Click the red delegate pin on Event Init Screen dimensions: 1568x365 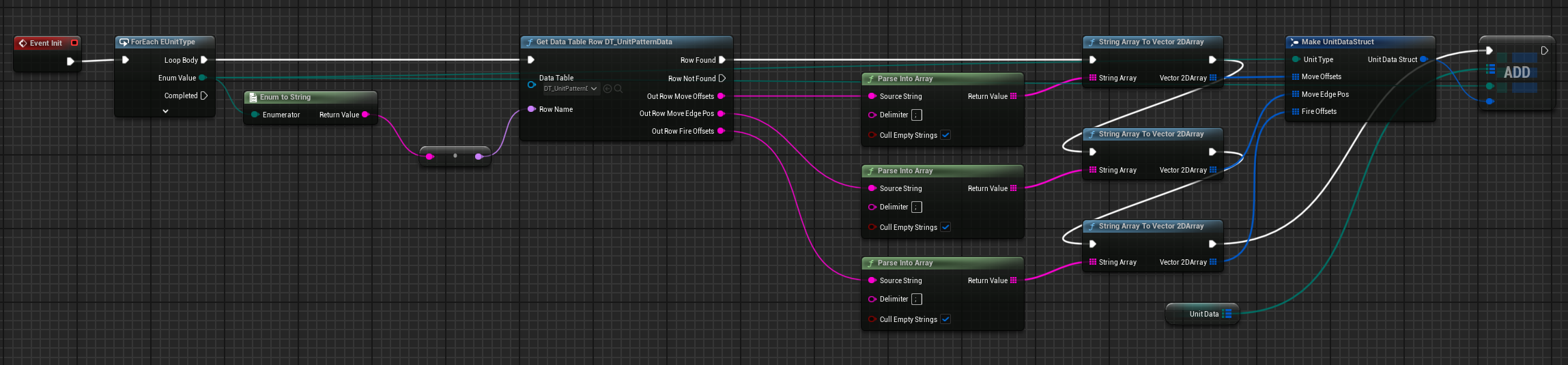click(74, 43)
